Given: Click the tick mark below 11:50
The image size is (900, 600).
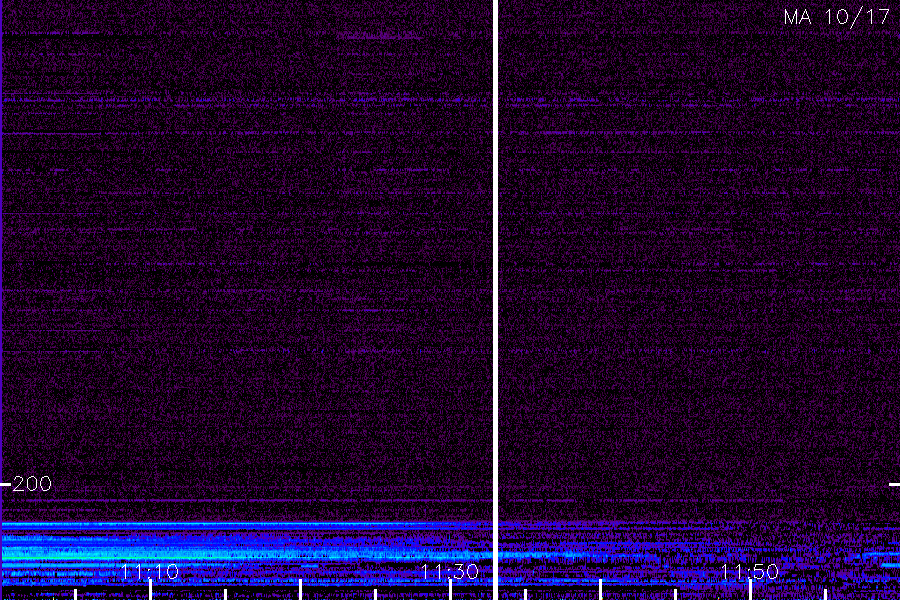Looking at the screenshot, I should coord(750,590).
